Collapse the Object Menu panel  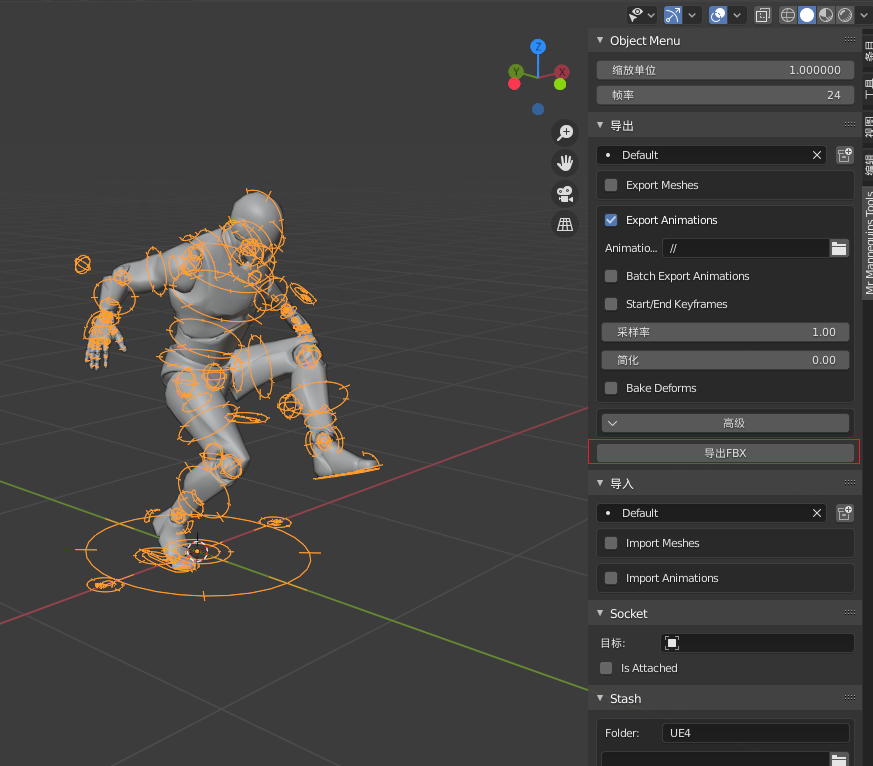point(600,40)
